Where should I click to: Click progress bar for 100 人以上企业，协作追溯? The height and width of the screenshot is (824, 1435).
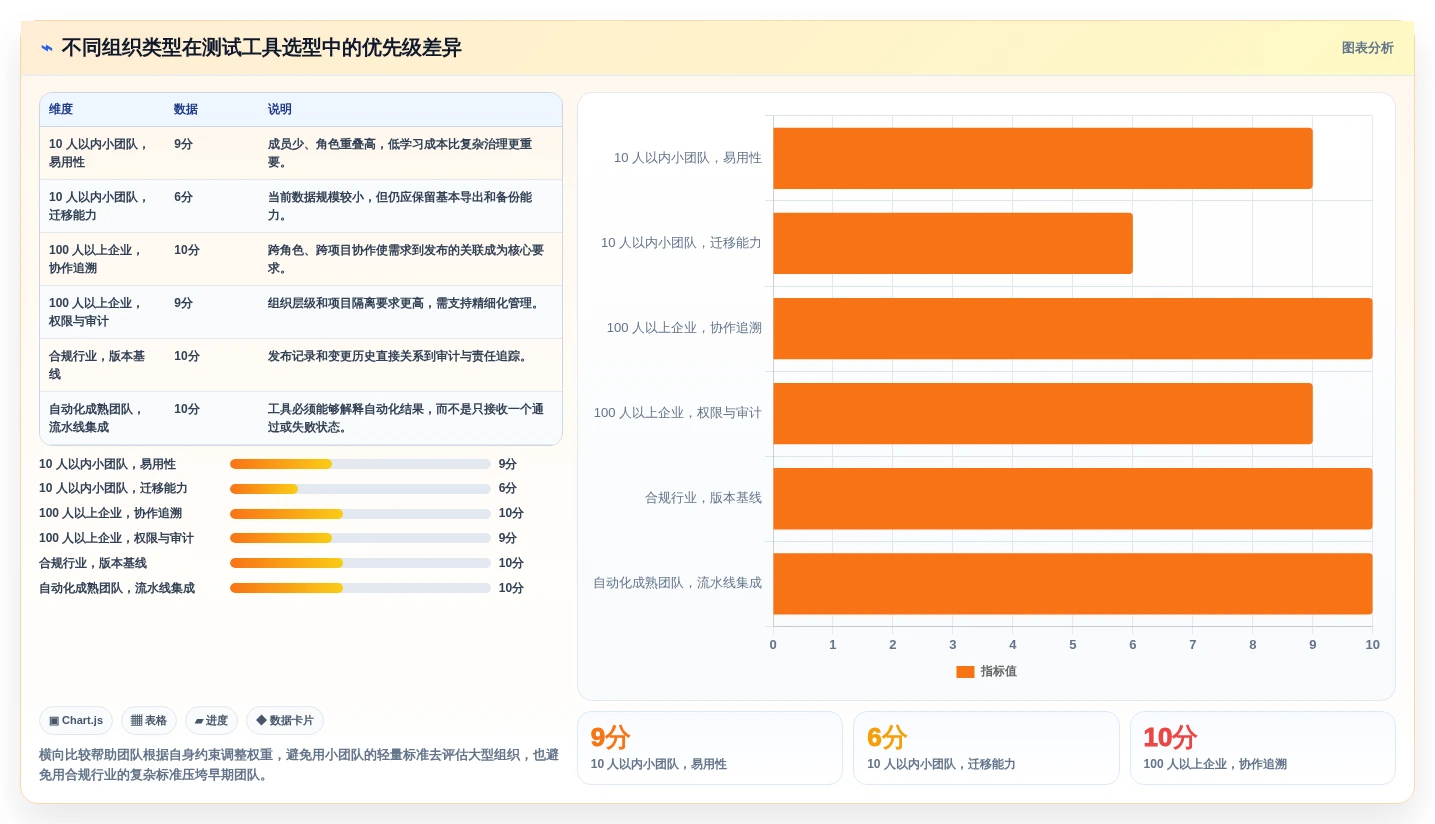point(360,514)
